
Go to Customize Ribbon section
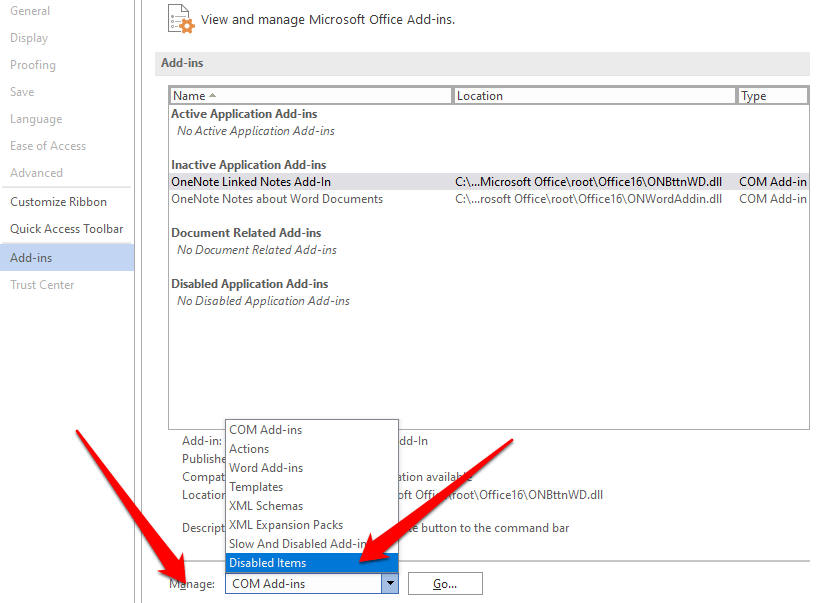coord(58,202)
